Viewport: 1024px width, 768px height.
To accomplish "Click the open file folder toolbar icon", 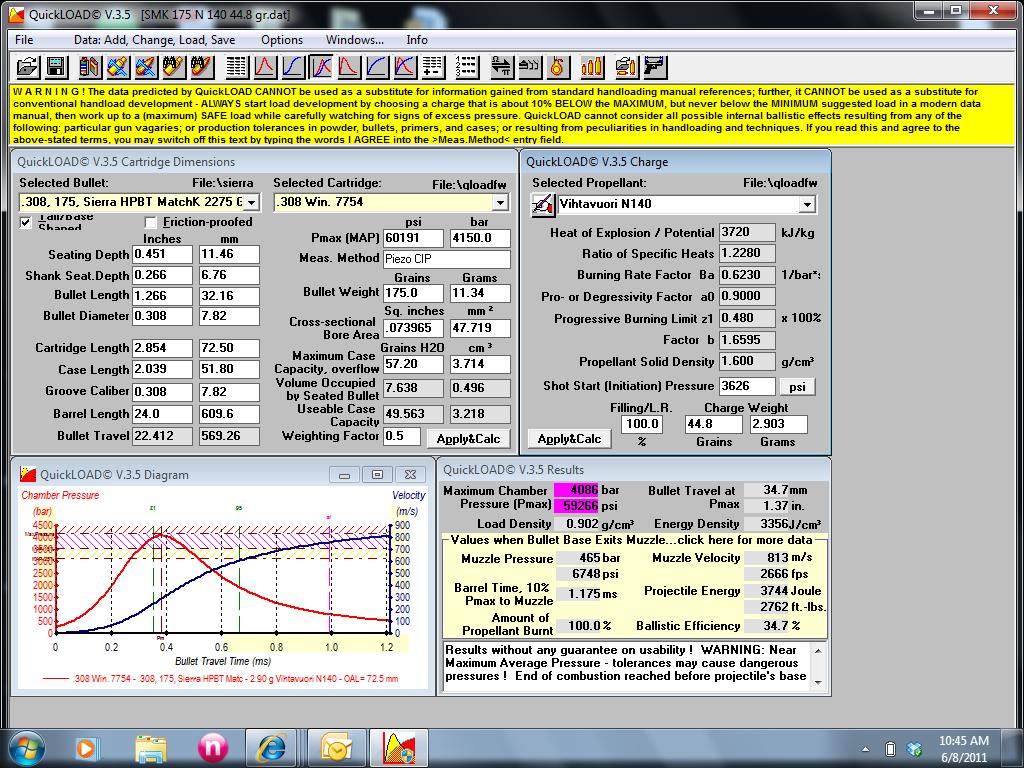I will click(x=28, y=67).
